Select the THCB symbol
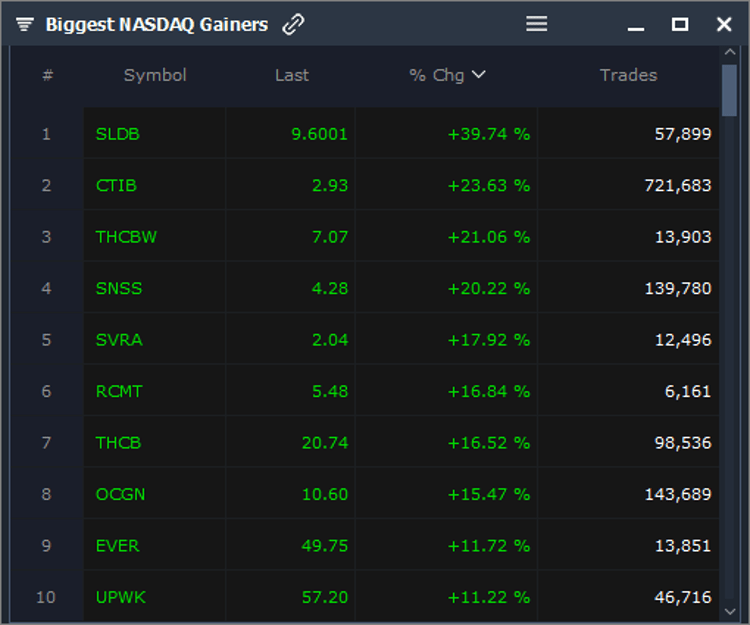Screen dimensions: 750x625 coord(118,443)
